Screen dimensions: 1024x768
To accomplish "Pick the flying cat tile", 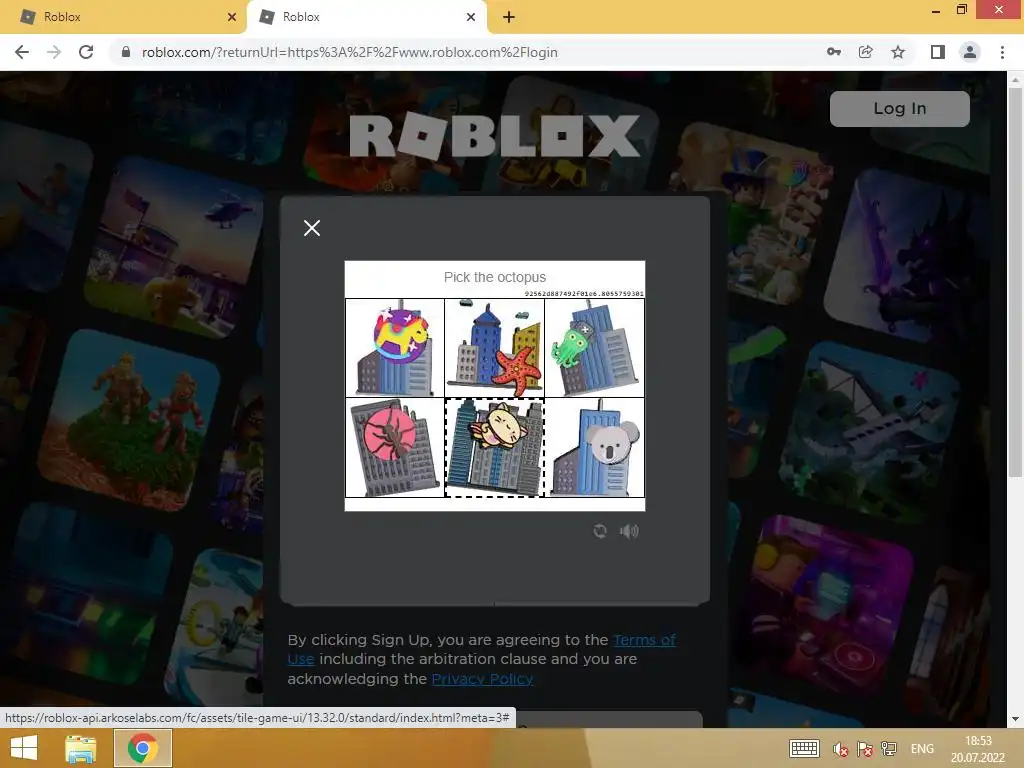I will 494,448.
